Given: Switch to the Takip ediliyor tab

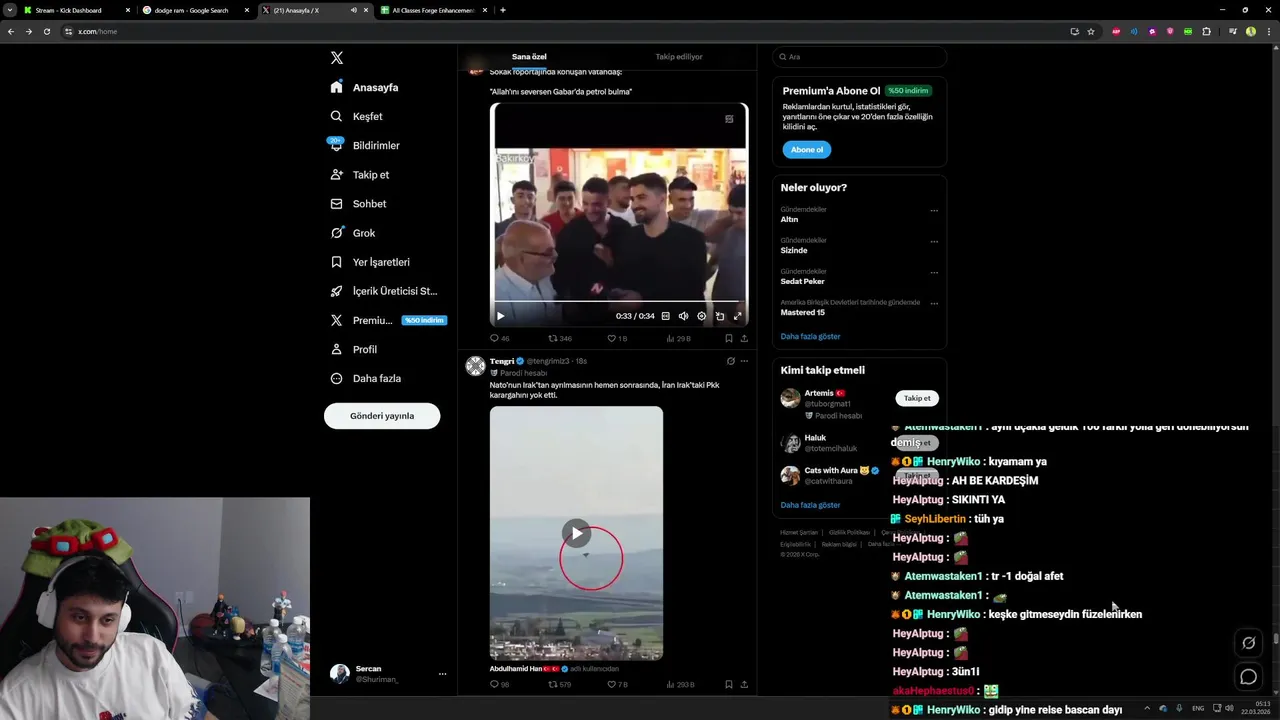Looking at the screenshot, I should [679, 57].
